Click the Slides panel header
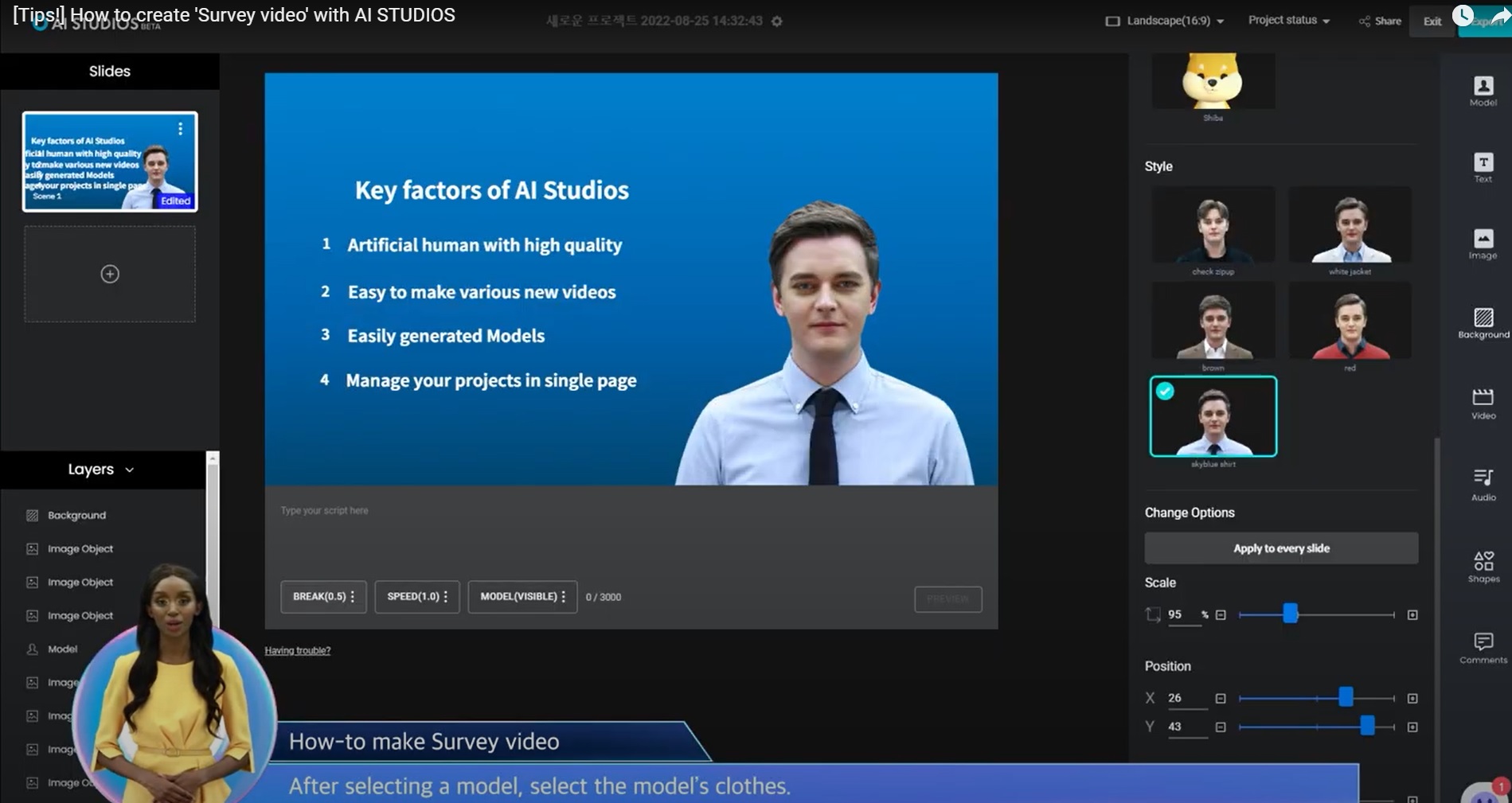This screenshot has width=1512, height=803. (x=110, y=71)
